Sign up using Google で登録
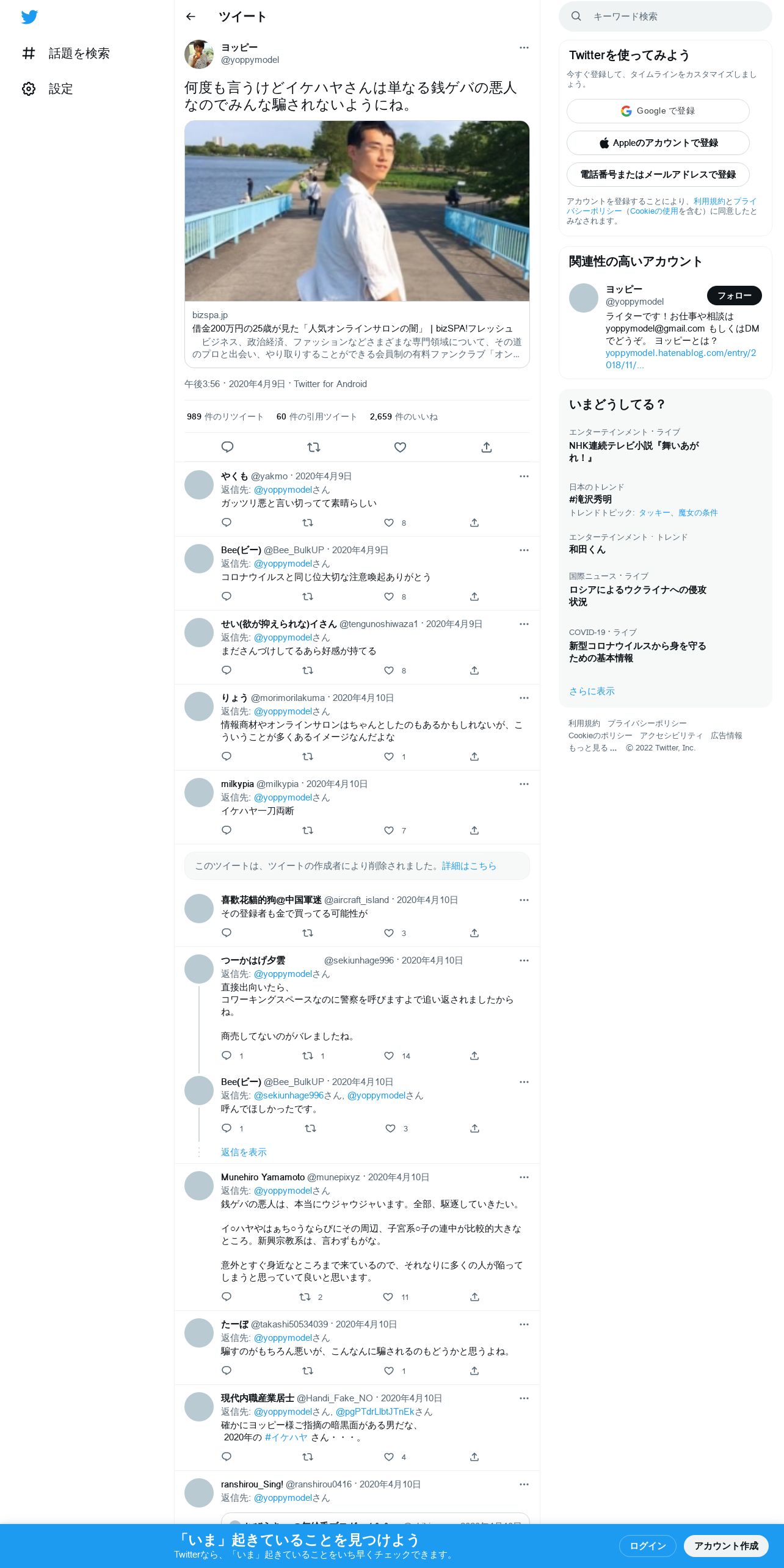784x1568 pixels. (x=658, y=111)
